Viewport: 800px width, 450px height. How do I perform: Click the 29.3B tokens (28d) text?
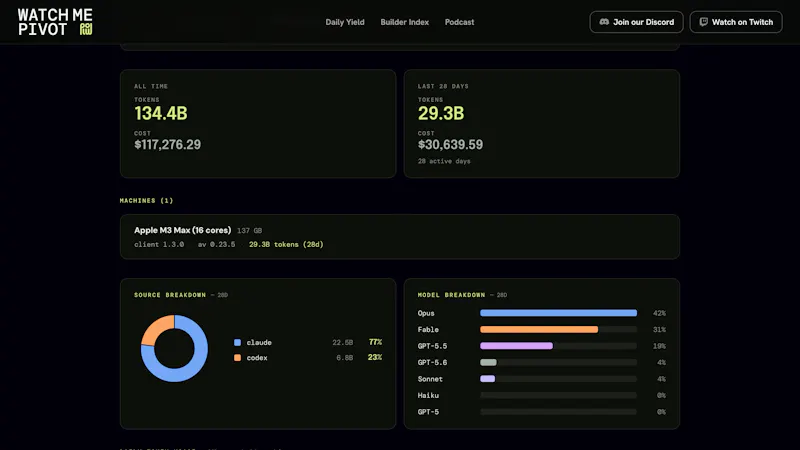click(286, 244)
